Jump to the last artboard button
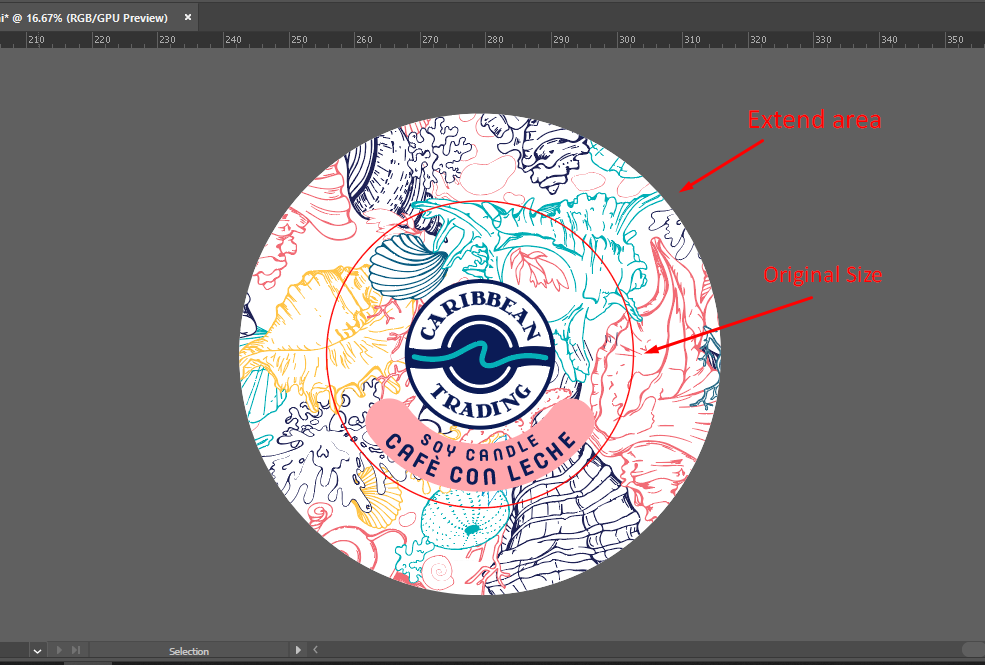This screenshot has height=665, width=985. tap(76, 651)
